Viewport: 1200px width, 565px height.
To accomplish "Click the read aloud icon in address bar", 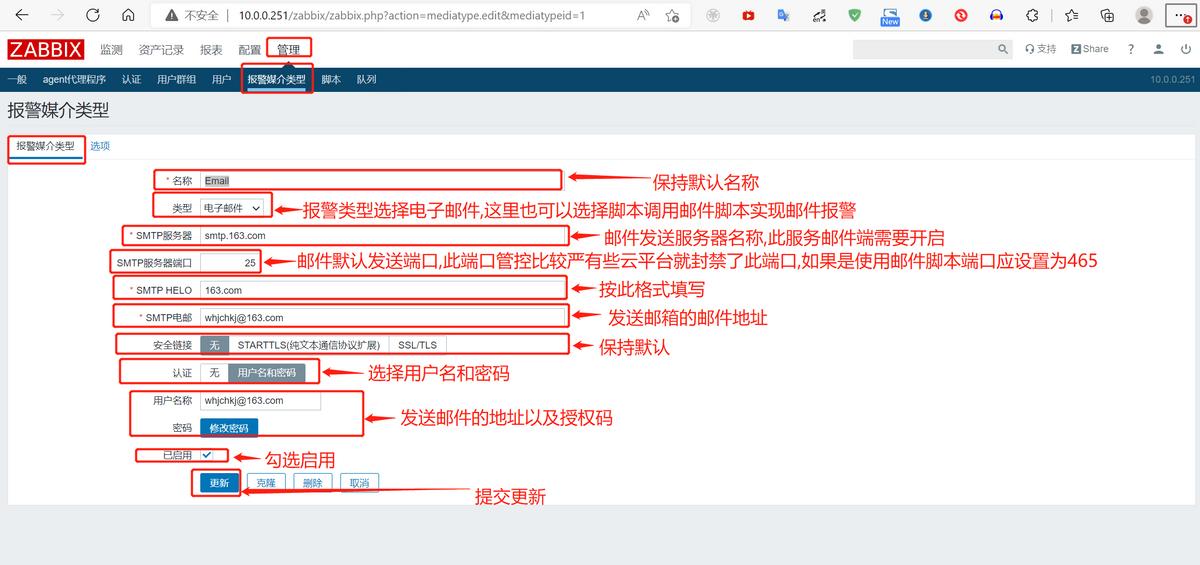I will coord(643,16).
